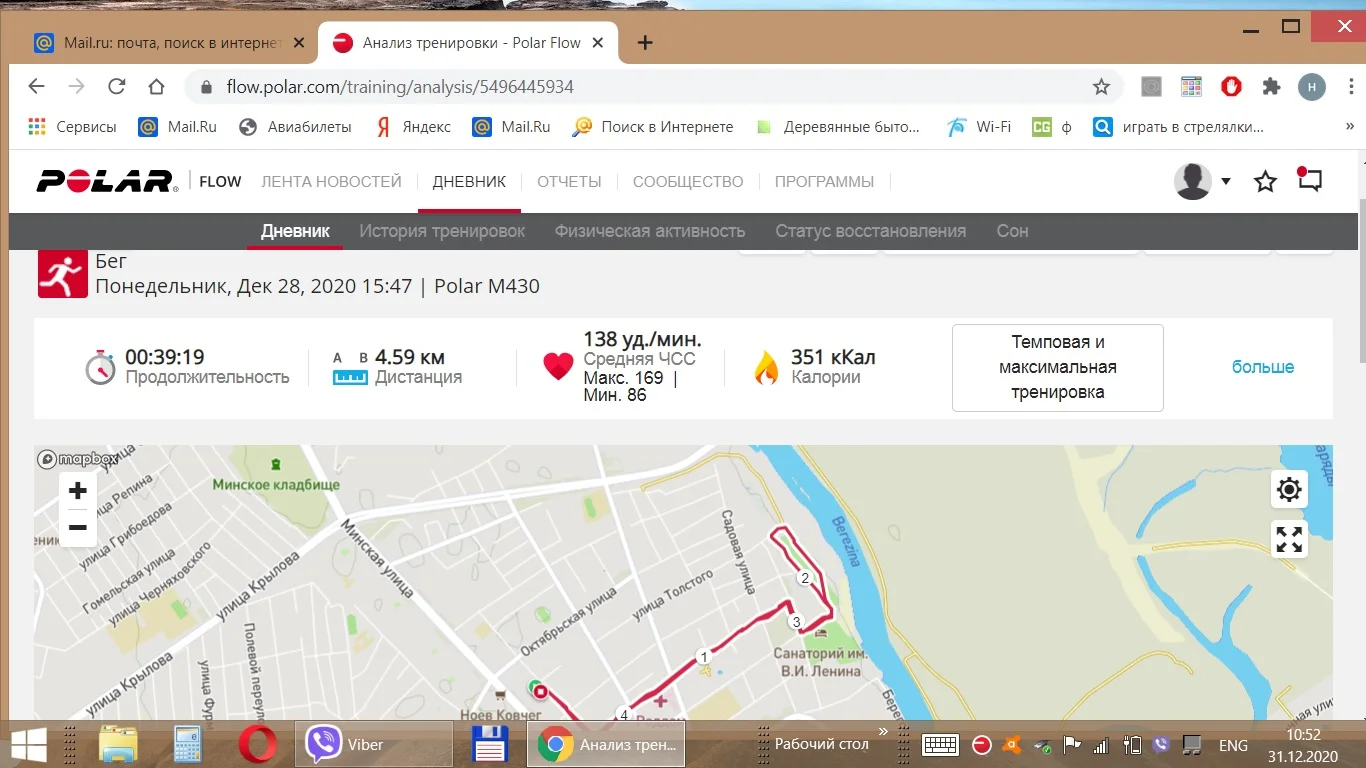This screenshot has height=768, width=1366.
Task: Open the Chrome extensions puzzle menu
Action: tap(1271, 87)
